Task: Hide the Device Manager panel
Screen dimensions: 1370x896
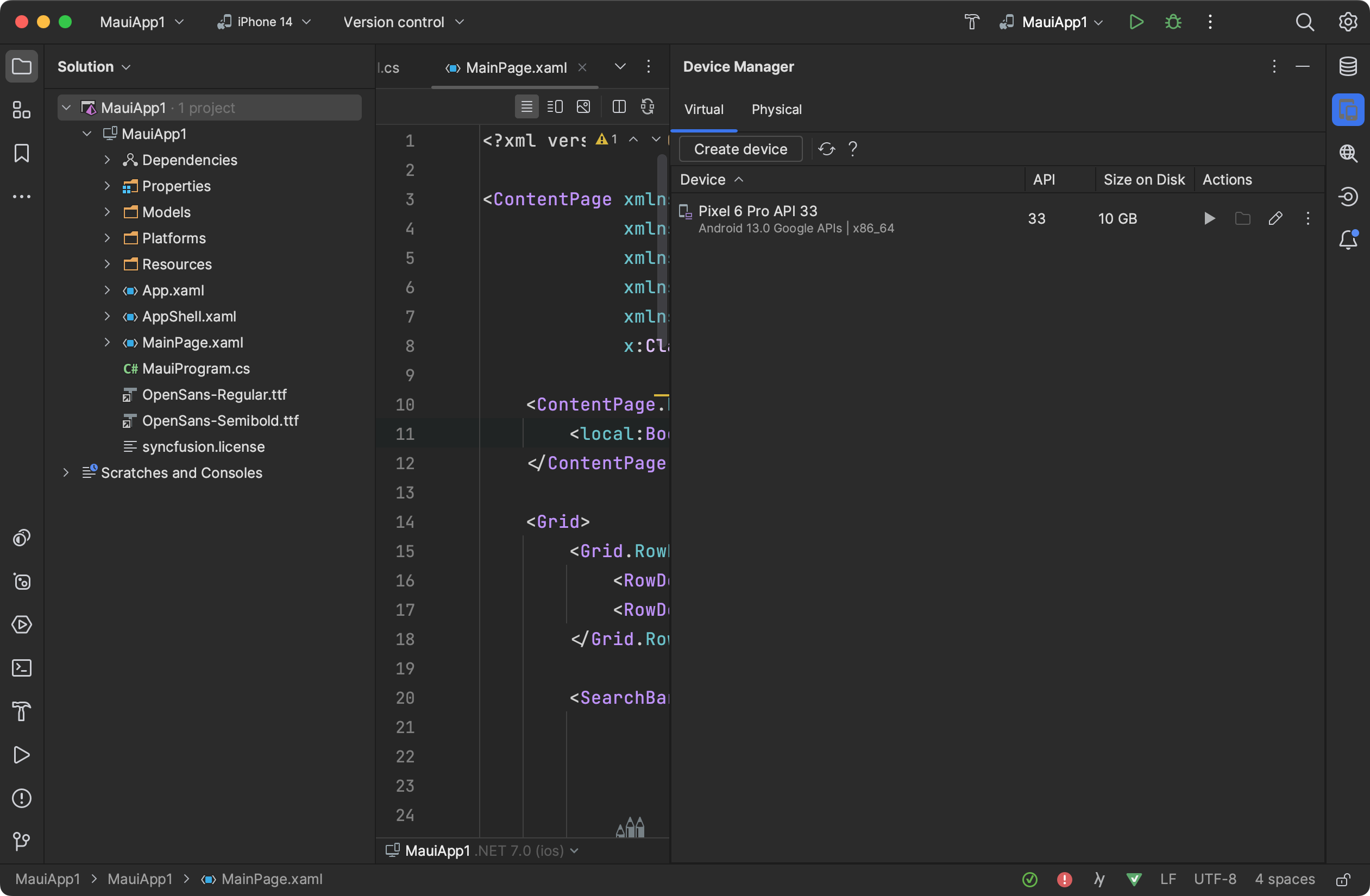Action: 1303,67
